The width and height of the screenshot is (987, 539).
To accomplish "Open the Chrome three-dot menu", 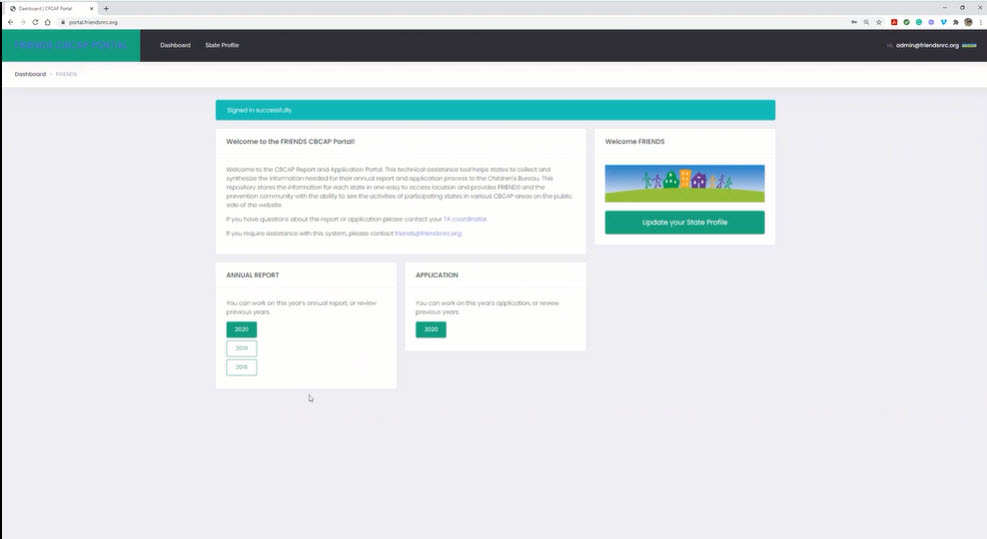I will point(981,22).
